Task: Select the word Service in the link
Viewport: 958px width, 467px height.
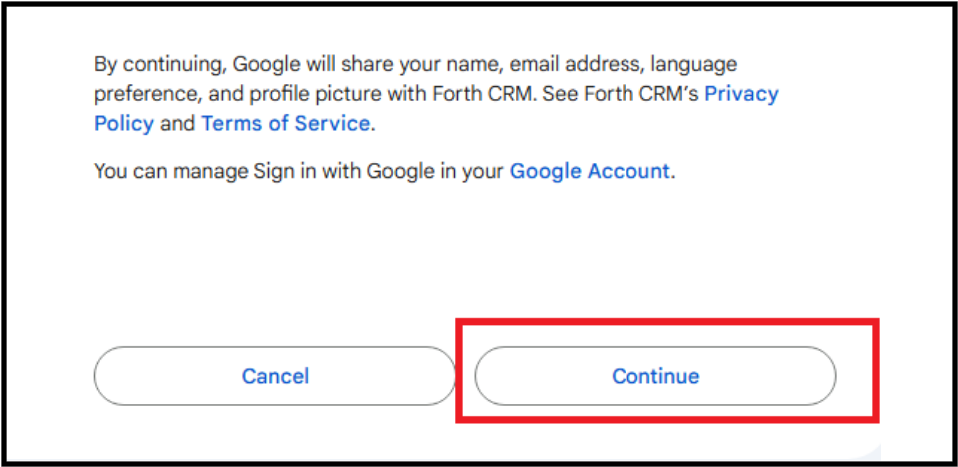Action: (334, 124)
